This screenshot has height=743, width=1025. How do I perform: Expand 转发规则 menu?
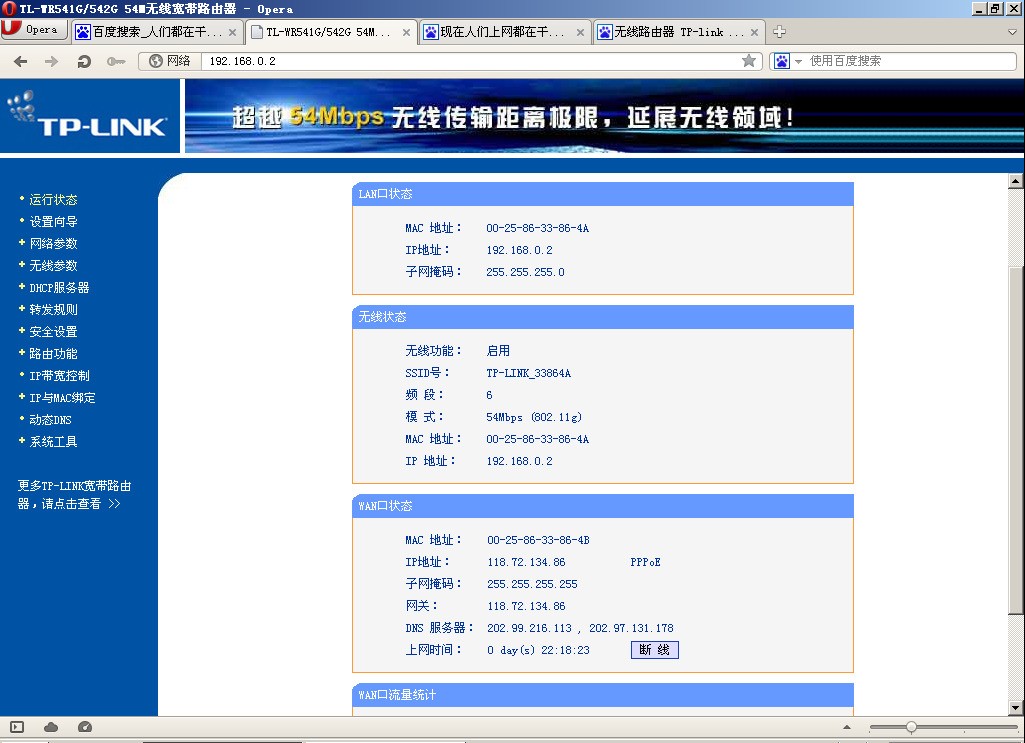click(53, 309)
